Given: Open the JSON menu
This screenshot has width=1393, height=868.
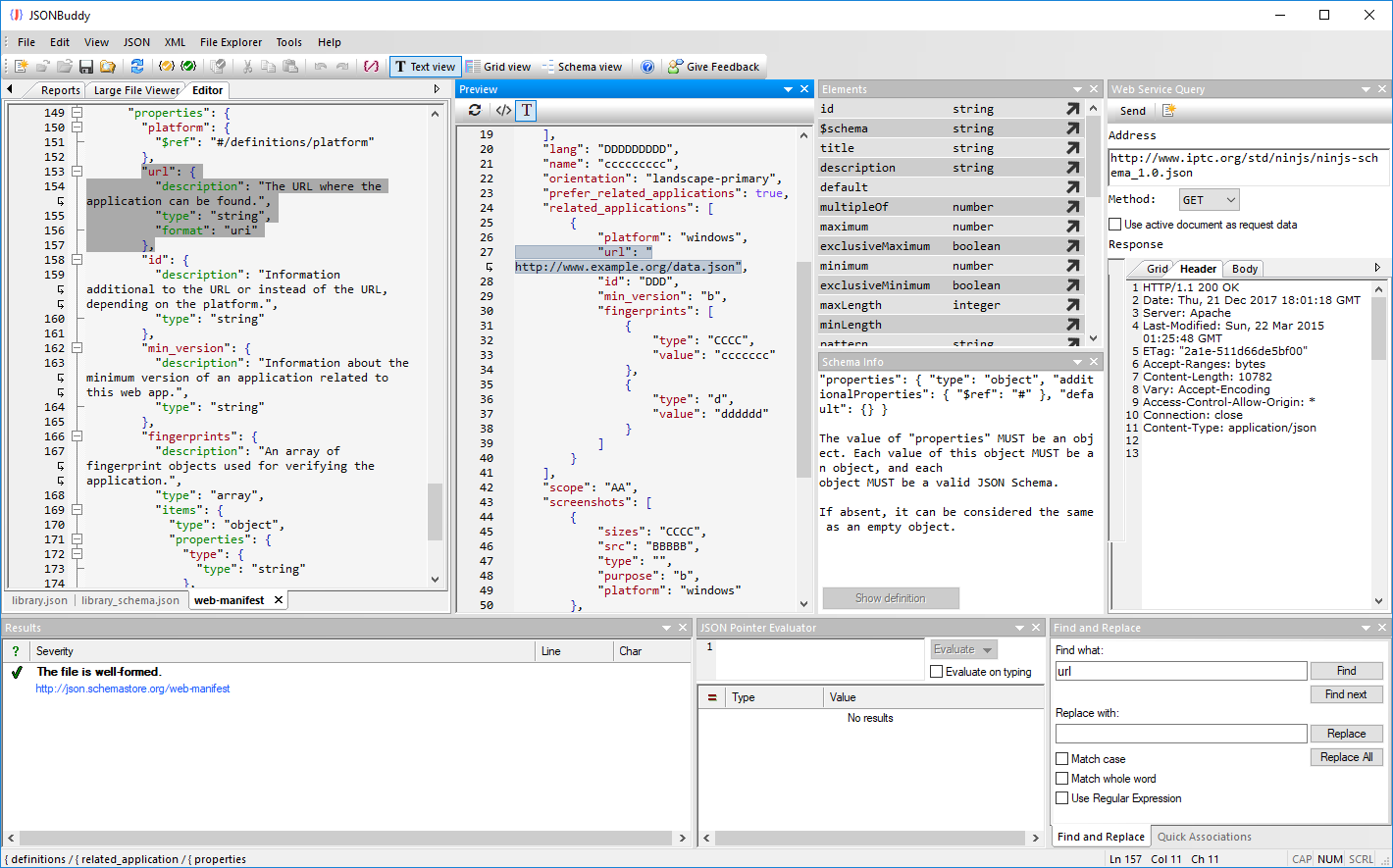Looking at the screenshot, I should [x=135, y=42].
